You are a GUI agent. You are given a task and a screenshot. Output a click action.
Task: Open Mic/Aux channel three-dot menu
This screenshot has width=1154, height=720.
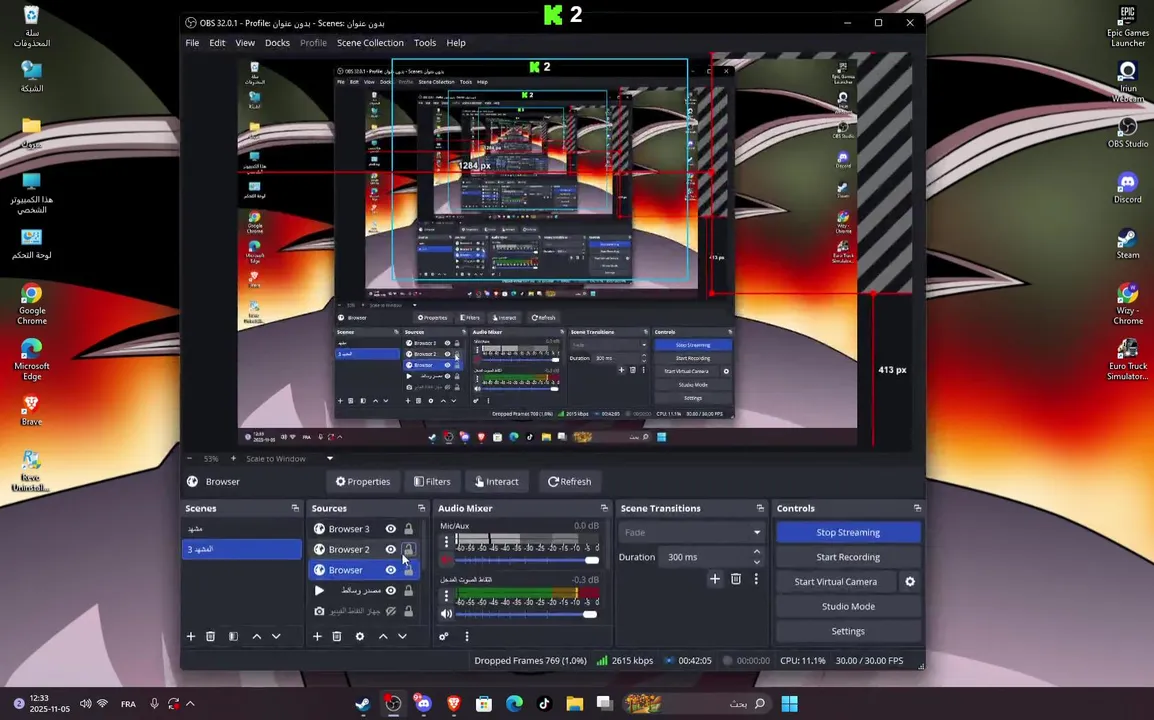(x=446, y=542)
